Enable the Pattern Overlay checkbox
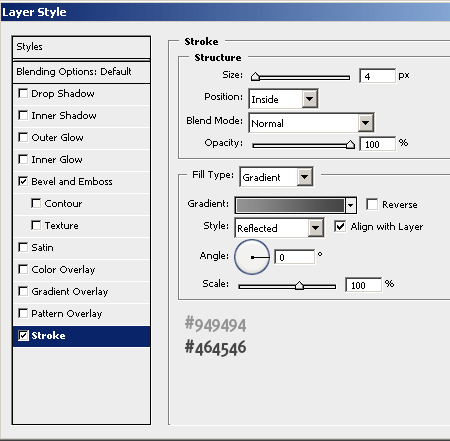Viewport: 450px width, 441px height. pos(23,313)
